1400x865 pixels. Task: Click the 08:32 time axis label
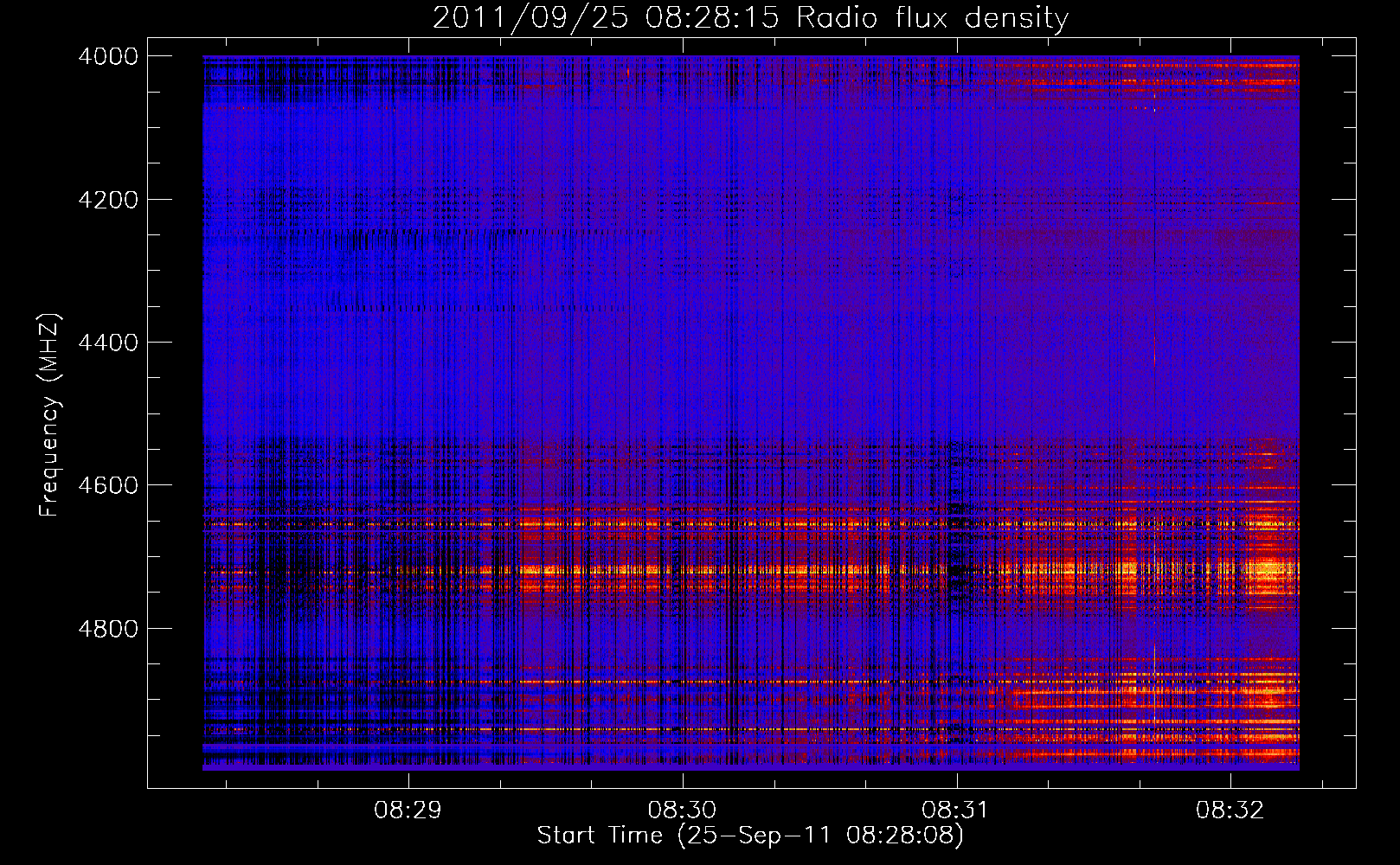1230,811
